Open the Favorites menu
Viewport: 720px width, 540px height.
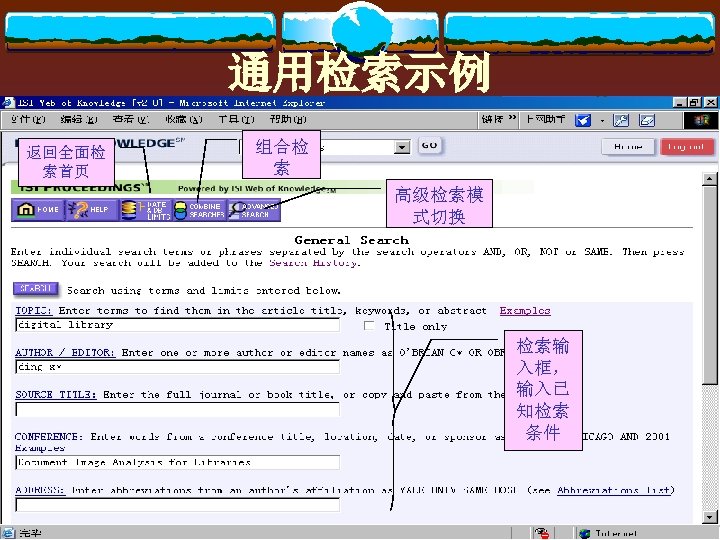click(x=184, y=119)
